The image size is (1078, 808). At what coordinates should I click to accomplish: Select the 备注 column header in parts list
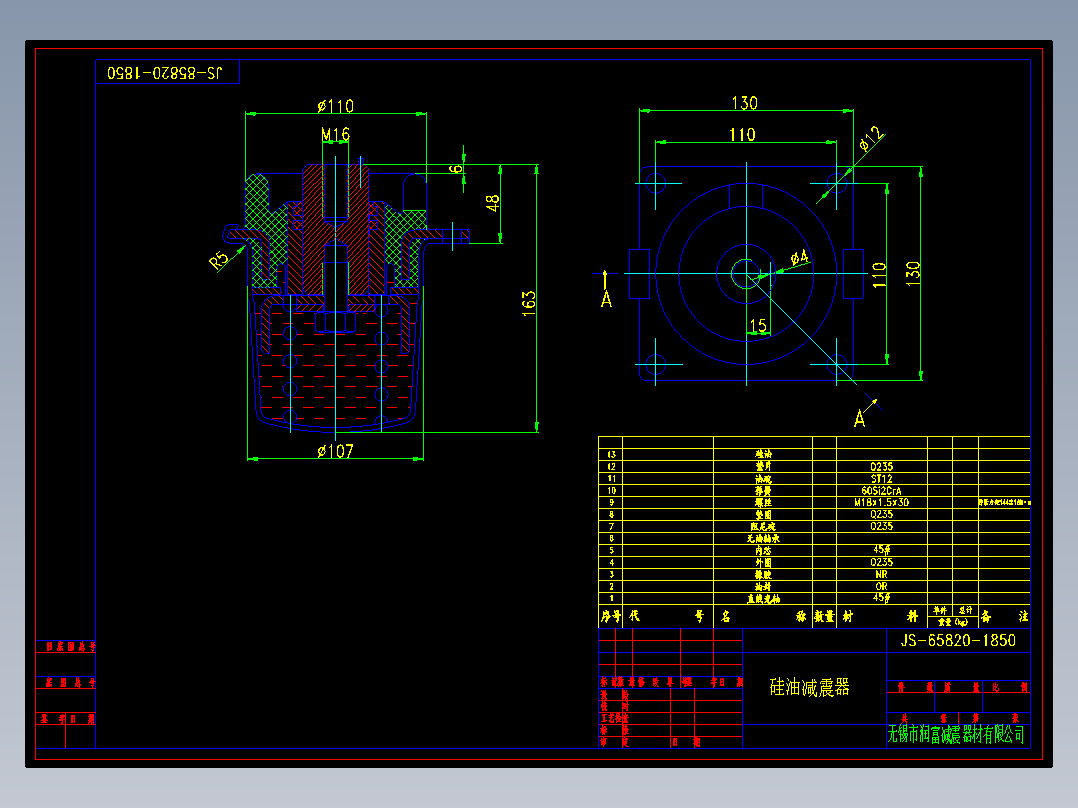(1004, 617)
